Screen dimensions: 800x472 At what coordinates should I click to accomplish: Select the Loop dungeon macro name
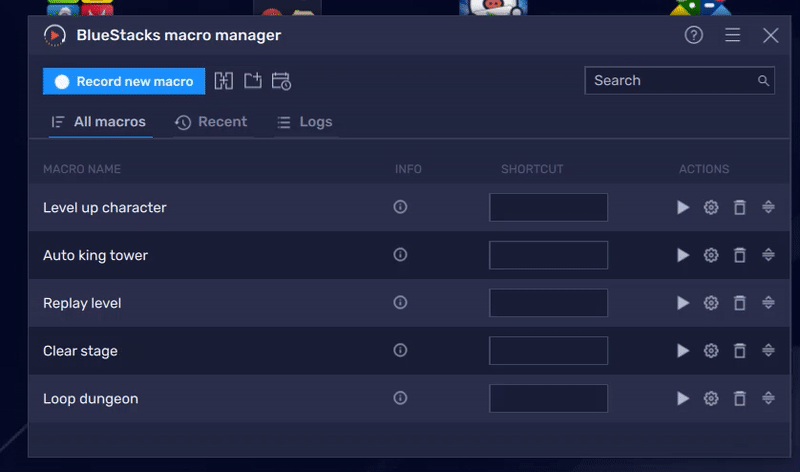tap(90, 399)
